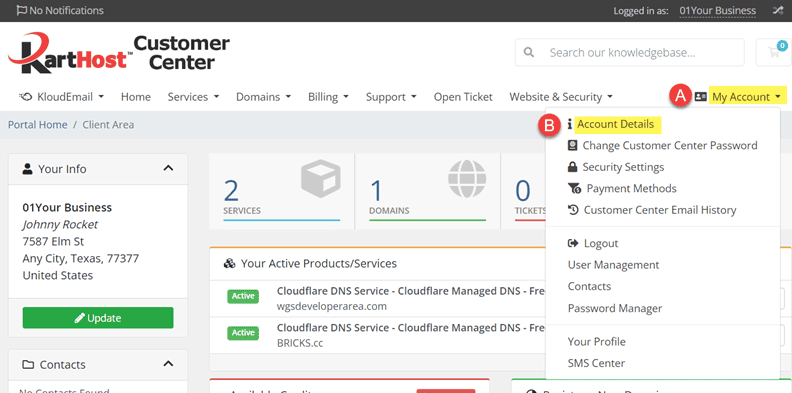Click the switch account shuffle icon

[x=777, y=11]
